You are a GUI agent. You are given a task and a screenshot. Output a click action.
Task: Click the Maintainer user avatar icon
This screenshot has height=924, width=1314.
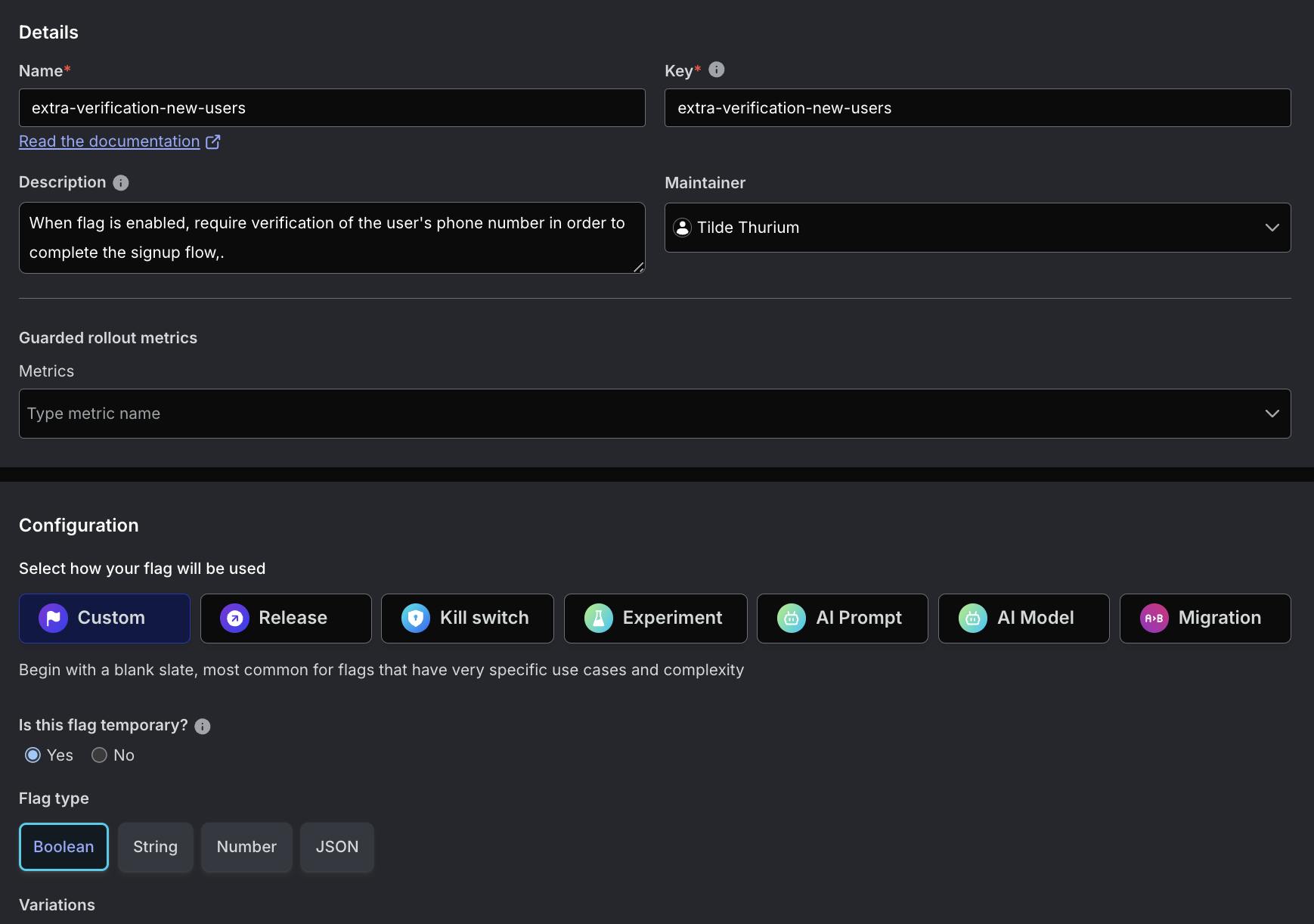click(x=683, y=228)
